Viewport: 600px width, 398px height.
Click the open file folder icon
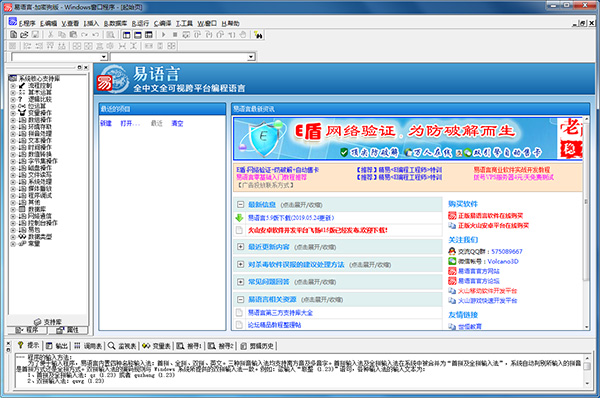(24, 35)
